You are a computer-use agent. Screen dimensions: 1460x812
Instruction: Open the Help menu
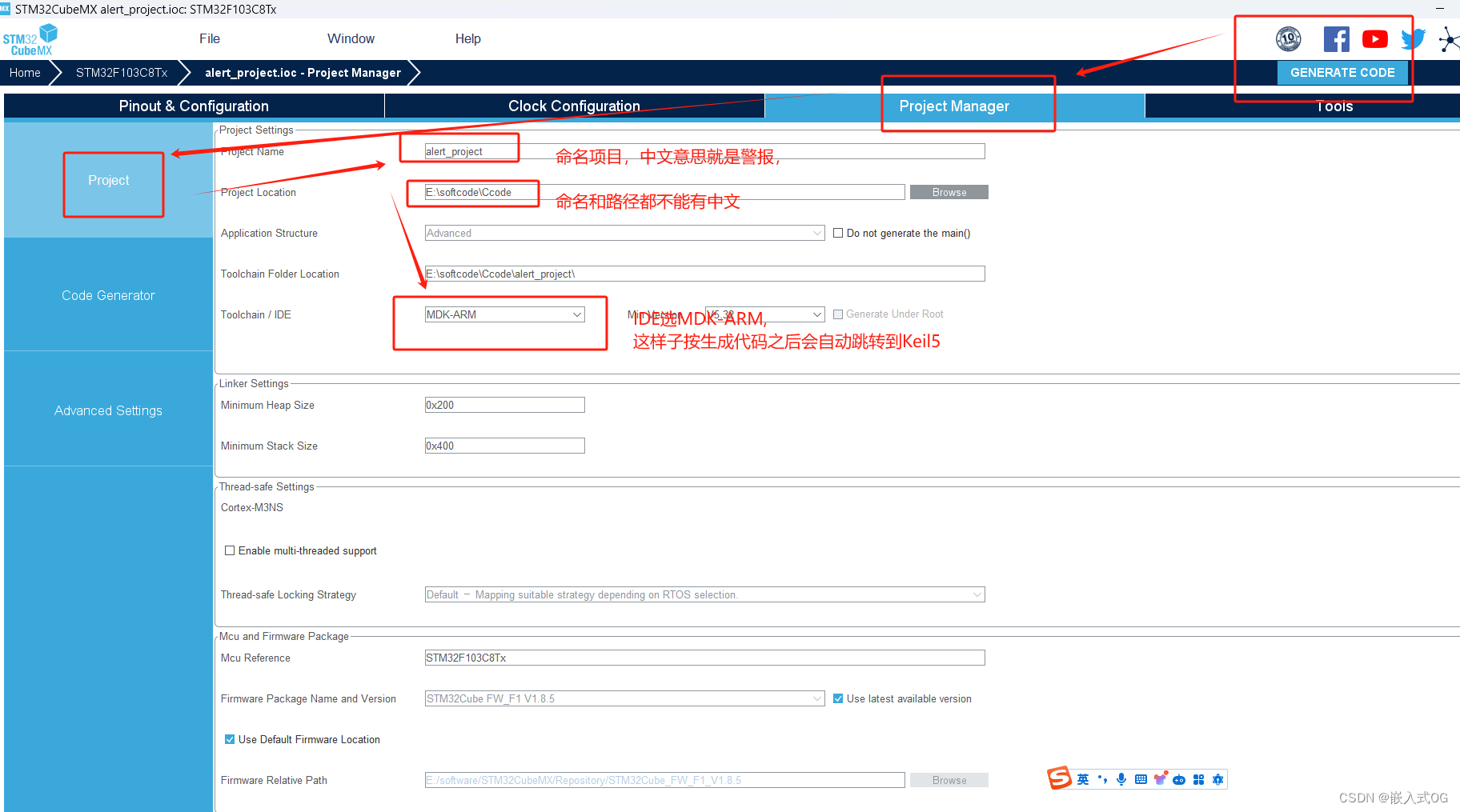pos(467,38)
